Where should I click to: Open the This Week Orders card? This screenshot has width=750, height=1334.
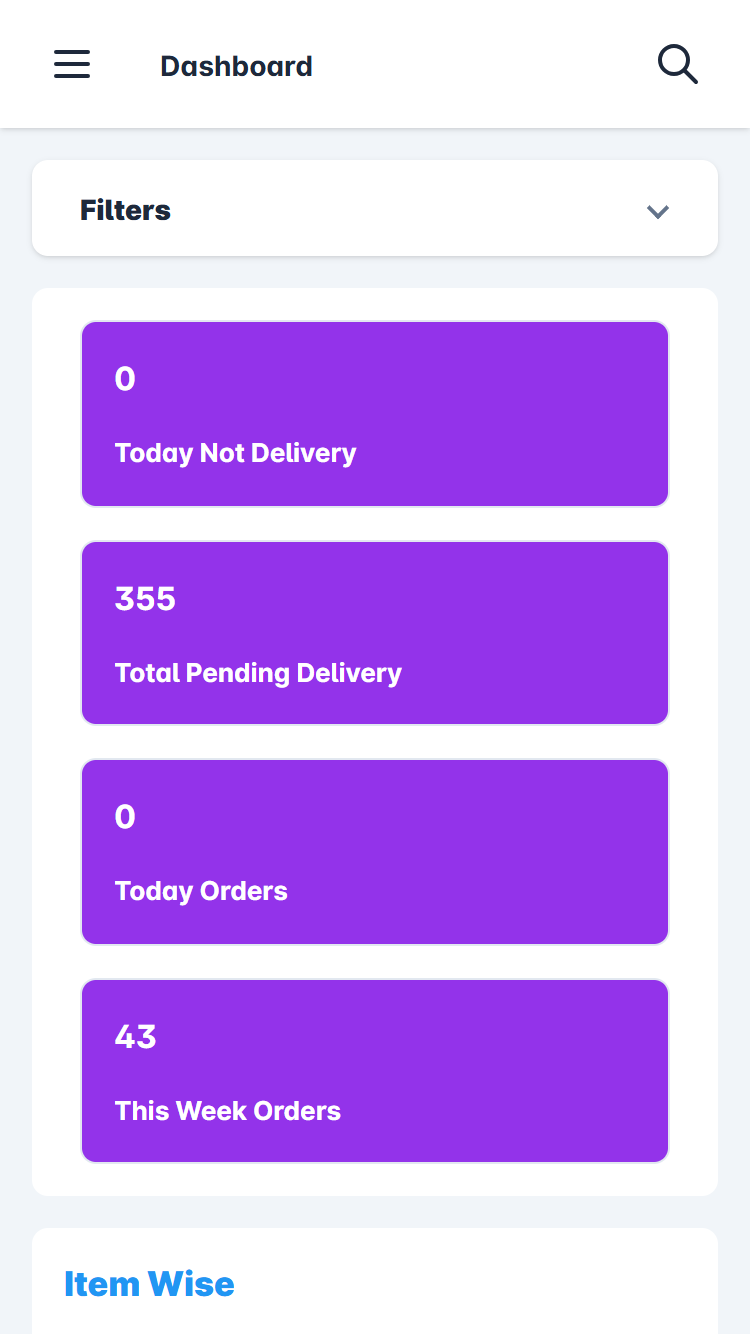[375, 1071]
